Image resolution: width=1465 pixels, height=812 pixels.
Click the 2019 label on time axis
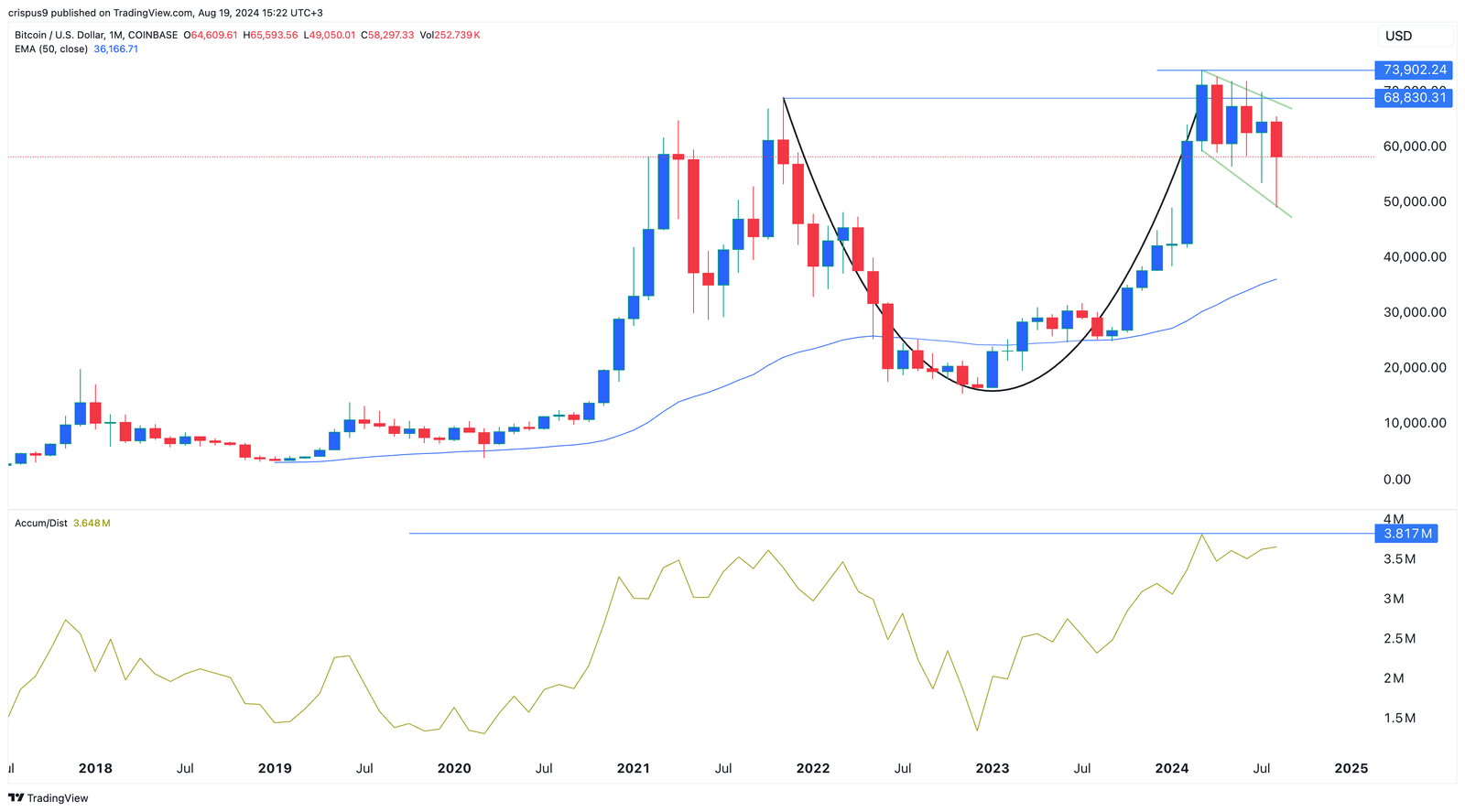tap(275, 768)
